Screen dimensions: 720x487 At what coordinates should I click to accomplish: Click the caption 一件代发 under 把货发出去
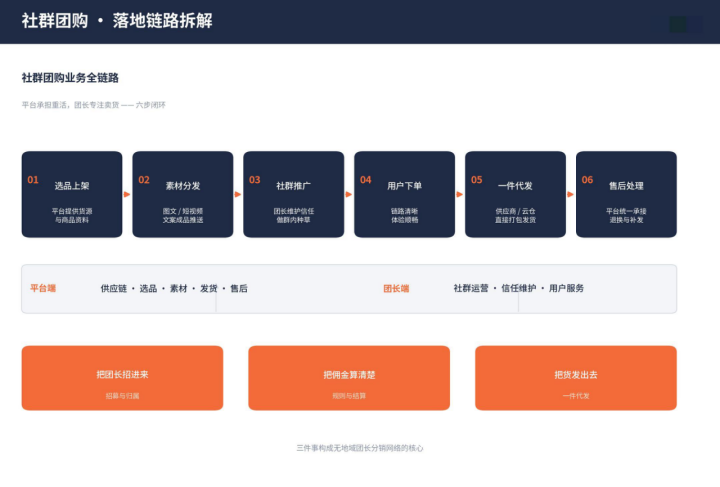point(576,396)
